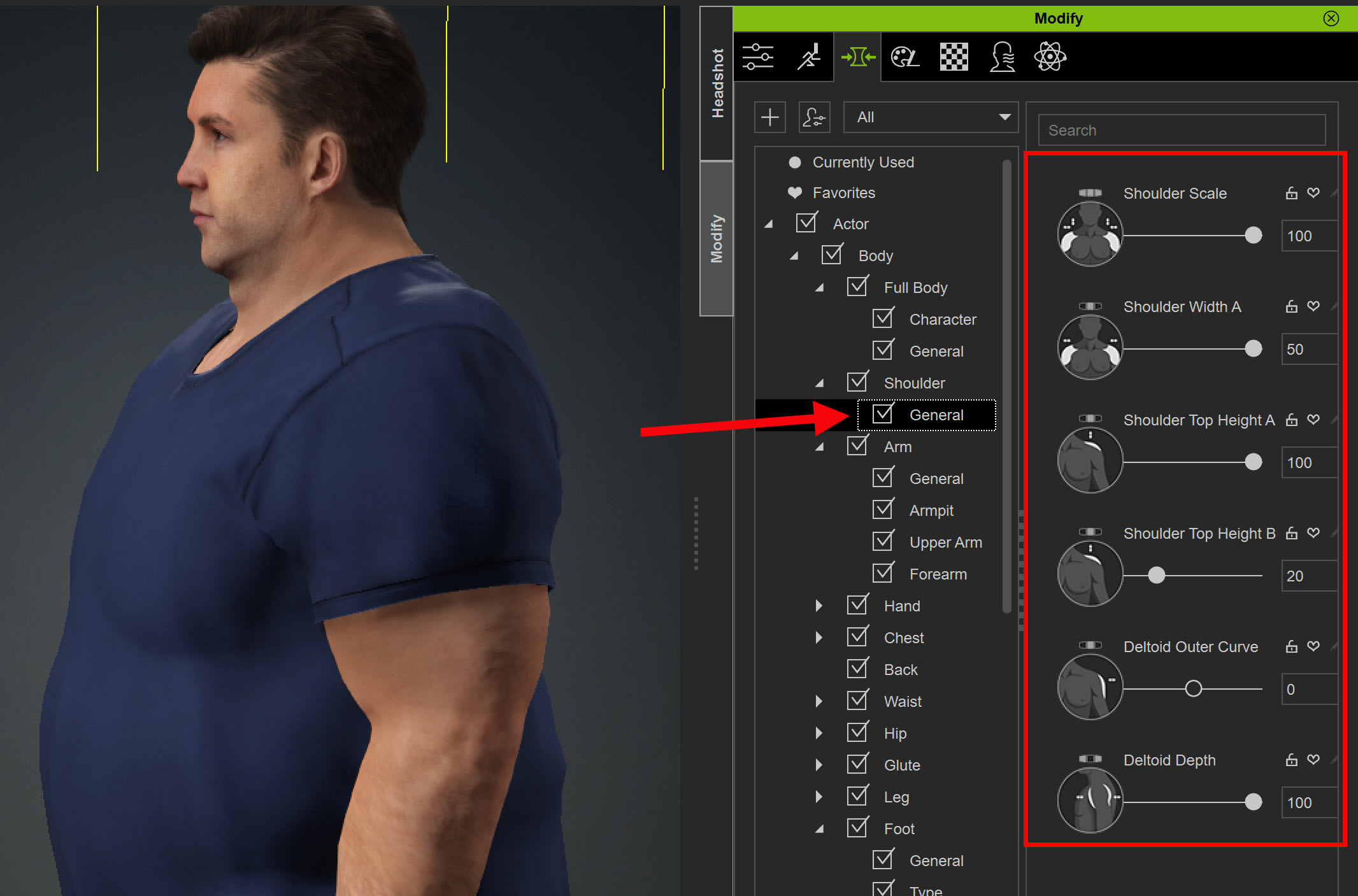Uncheck the Chest checkbox
Viewport: 1358px width, 896px height.
click(x=857, y=637)
